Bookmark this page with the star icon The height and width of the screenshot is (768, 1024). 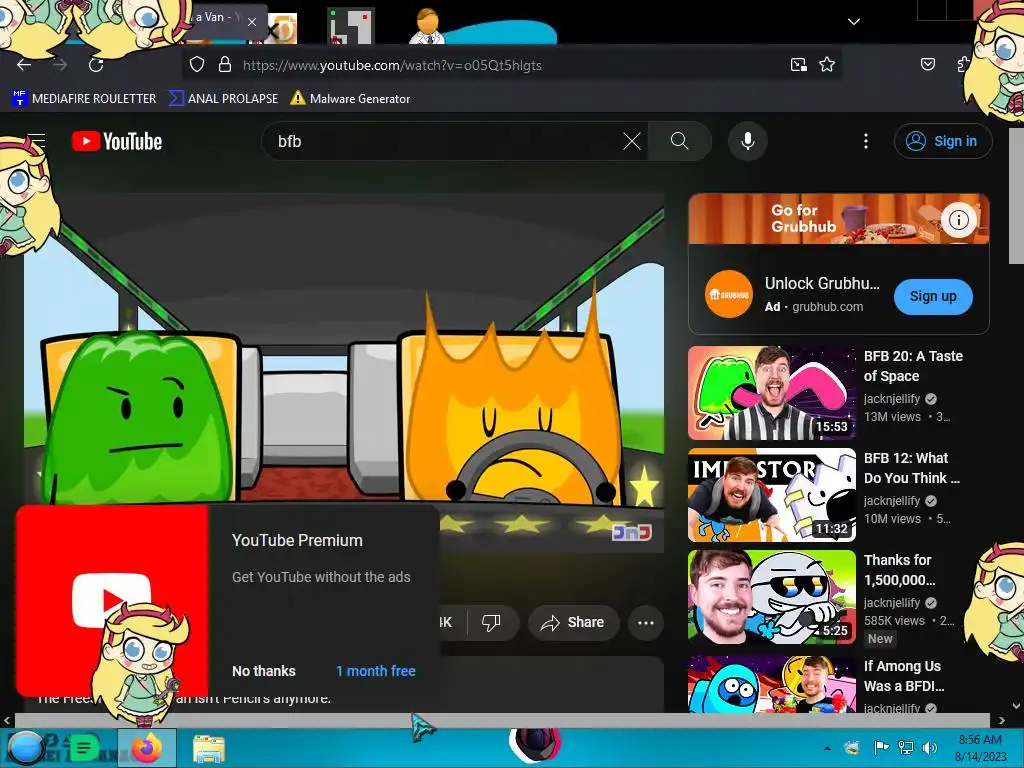(827, 65)
